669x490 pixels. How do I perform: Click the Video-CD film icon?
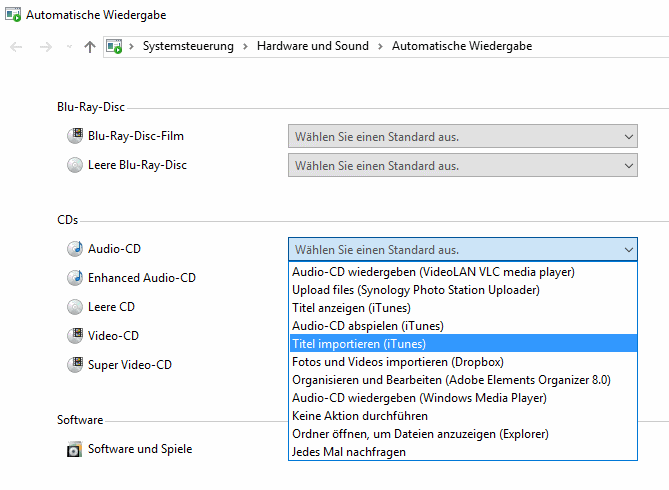coord(75,335)
